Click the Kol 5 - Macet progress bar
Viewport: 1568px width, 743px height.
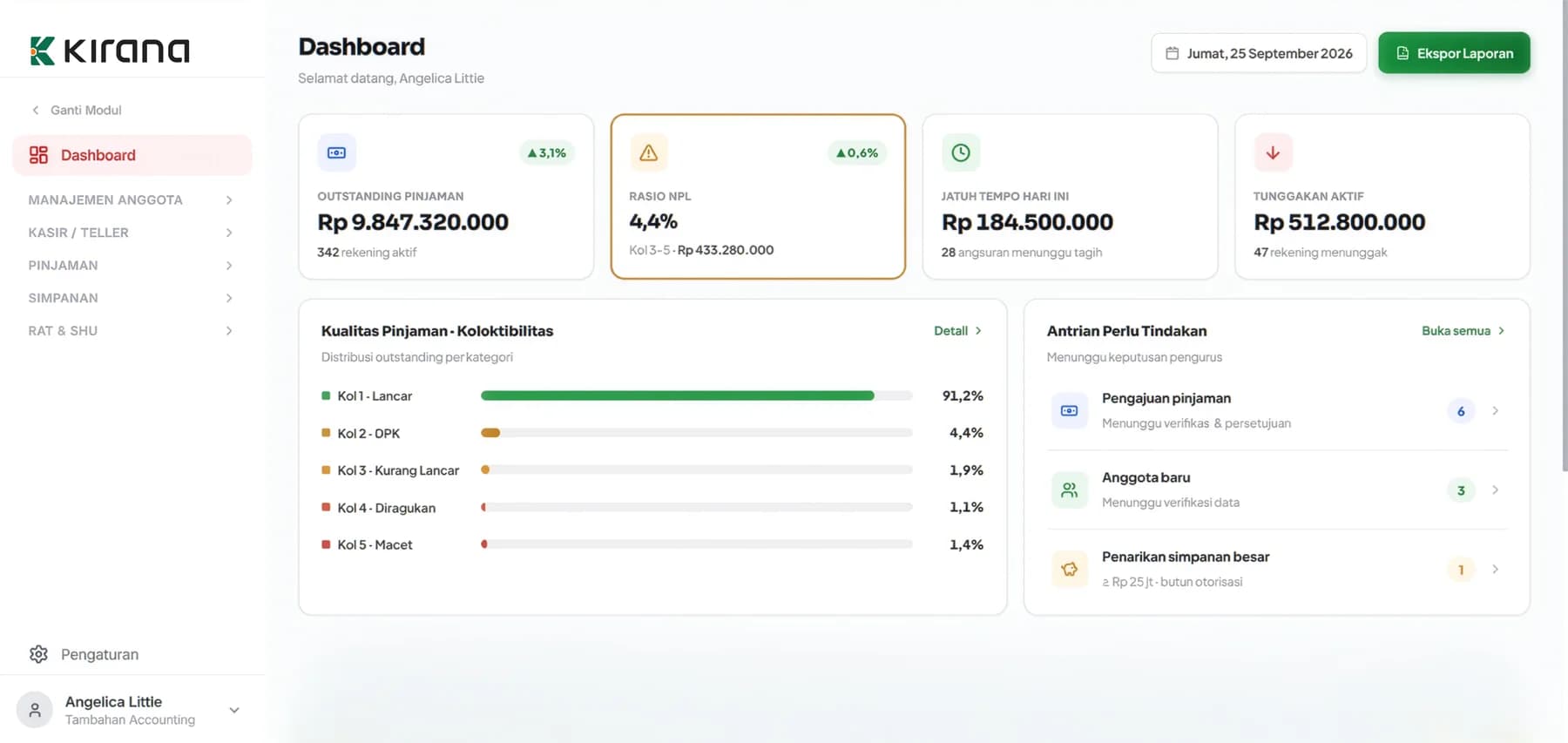[x=696, y=544]
